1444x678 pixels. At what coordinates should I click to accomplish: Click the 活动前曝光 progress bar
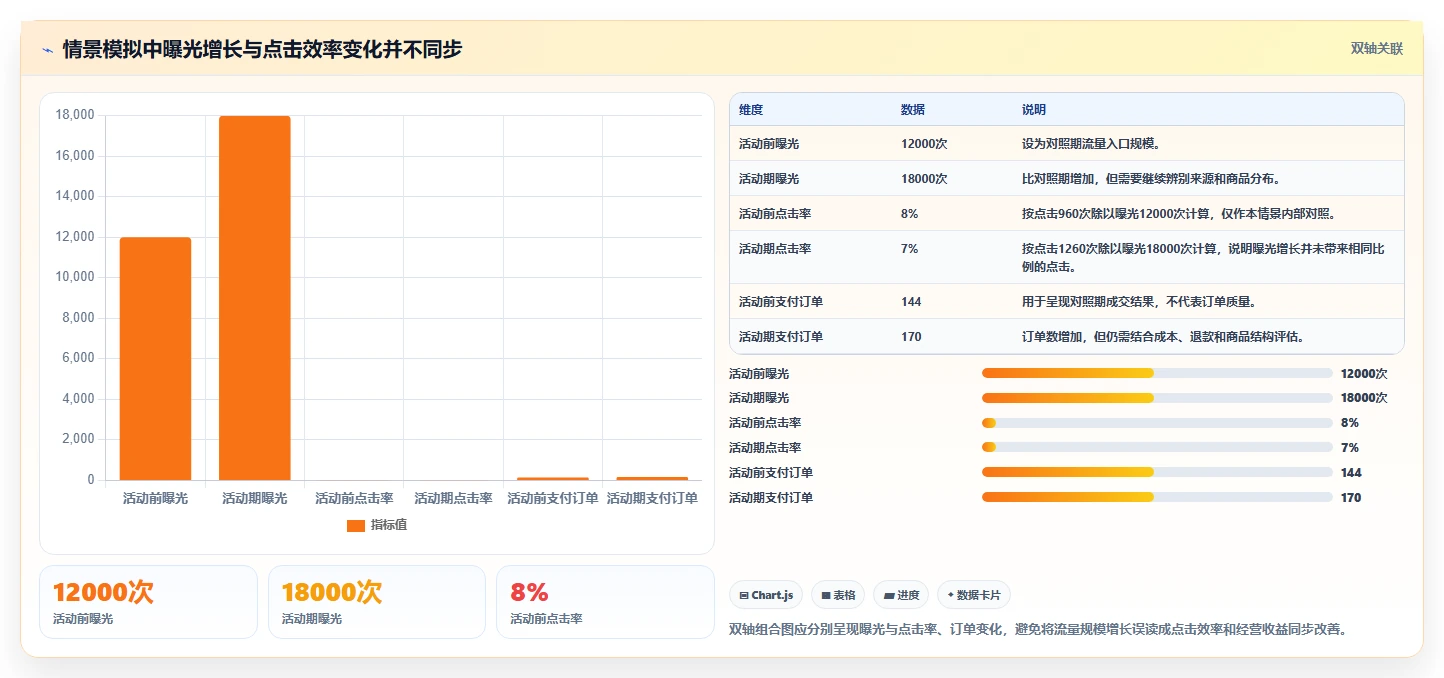(x=1157, y=373)
